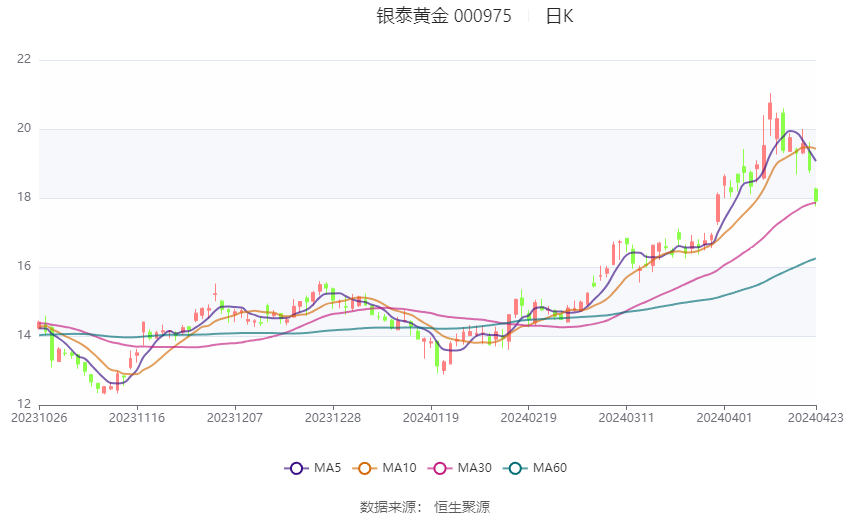The width and height of the screenshot is (850, 517).
Task: Toggle the MA10 legend series
Action: 384,468
